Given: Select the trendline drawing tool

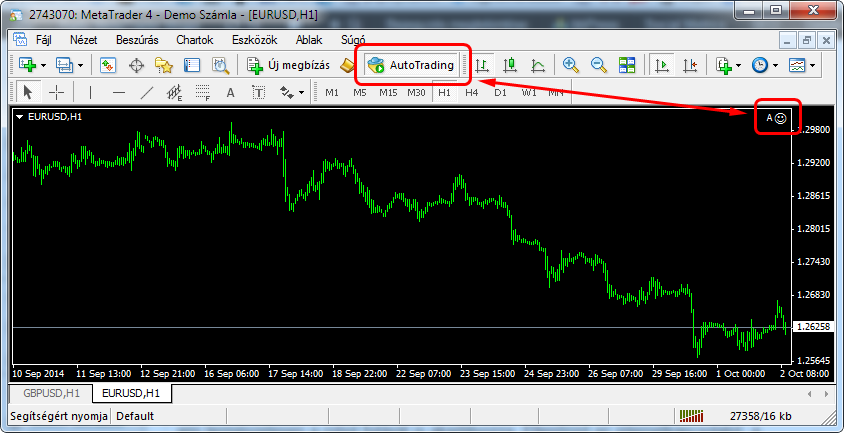Looking at the screenshot, I should click(x=147, y=93).
